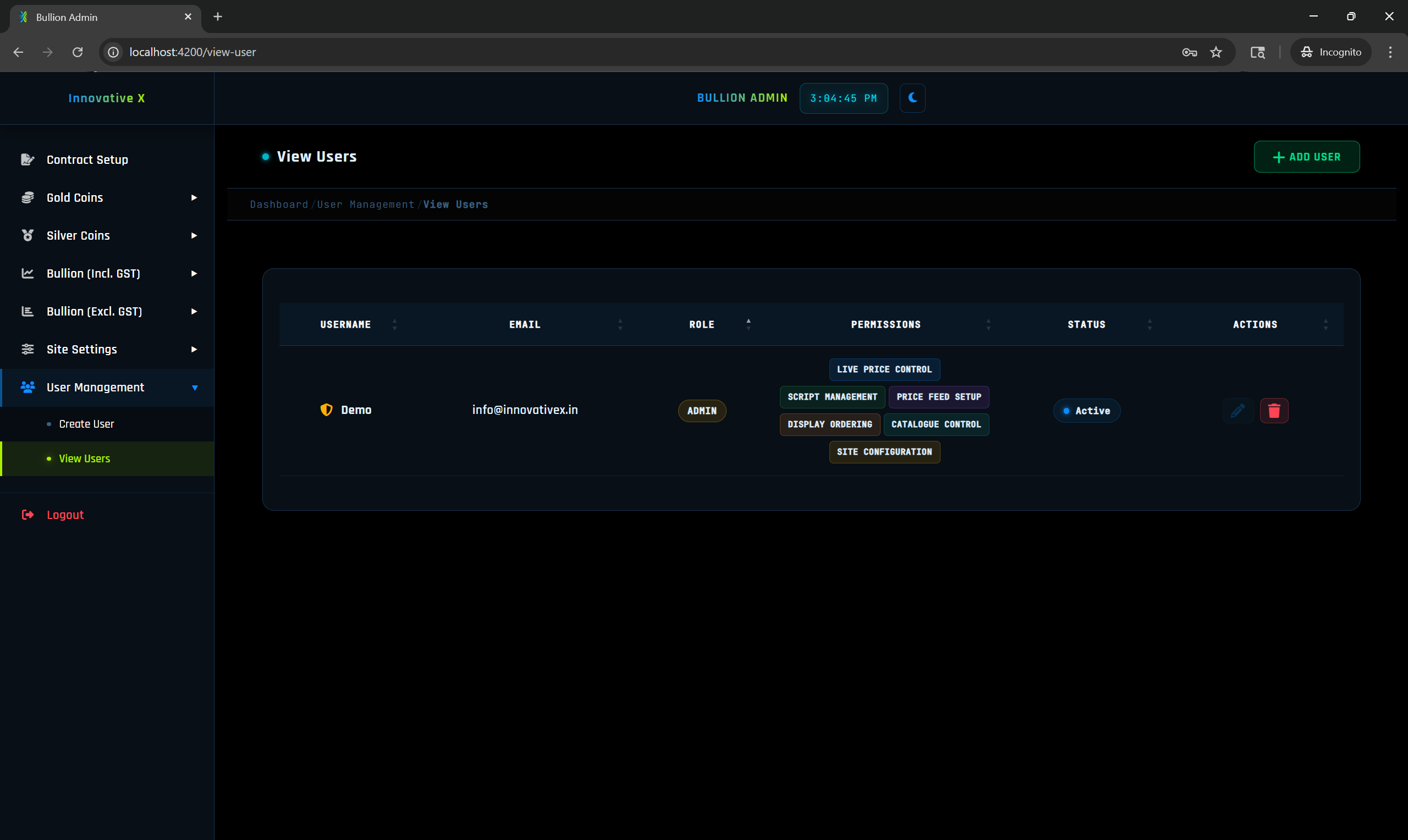Screen dimensions: 1408x840
Task: Open Contract Setup menu item
Action: pyautogui.click(x=107, y=159)
